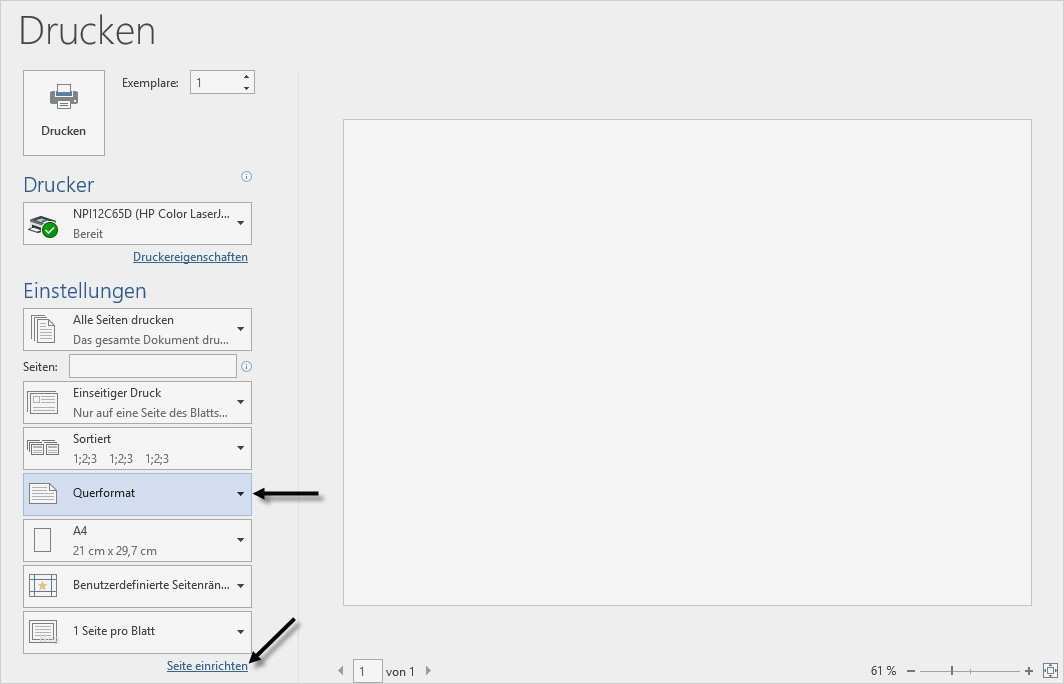Click the large Drucken print button

click(x=64, y=113)
